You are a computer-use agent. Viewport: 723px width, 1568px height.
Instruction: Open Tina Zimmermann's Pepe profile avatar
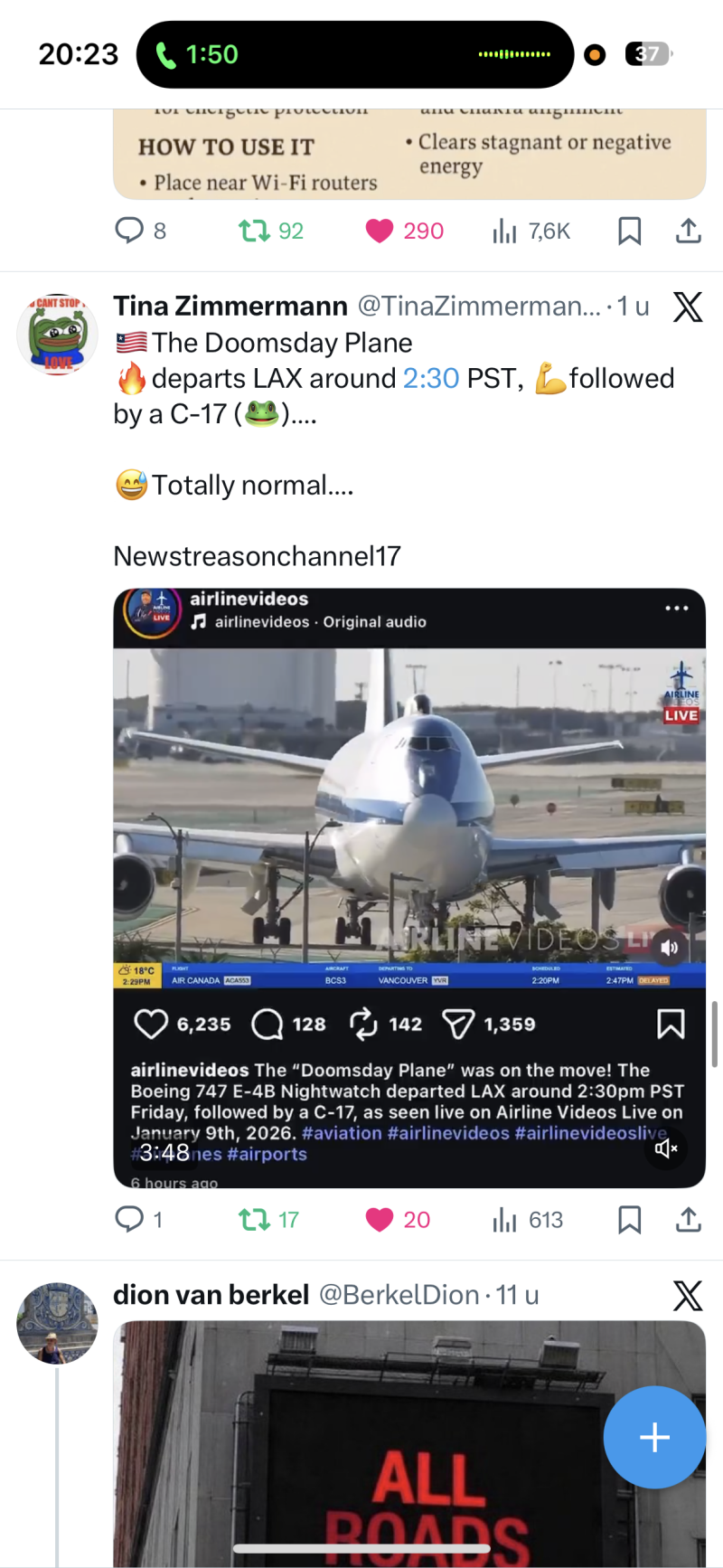click(x=58, y=335)
